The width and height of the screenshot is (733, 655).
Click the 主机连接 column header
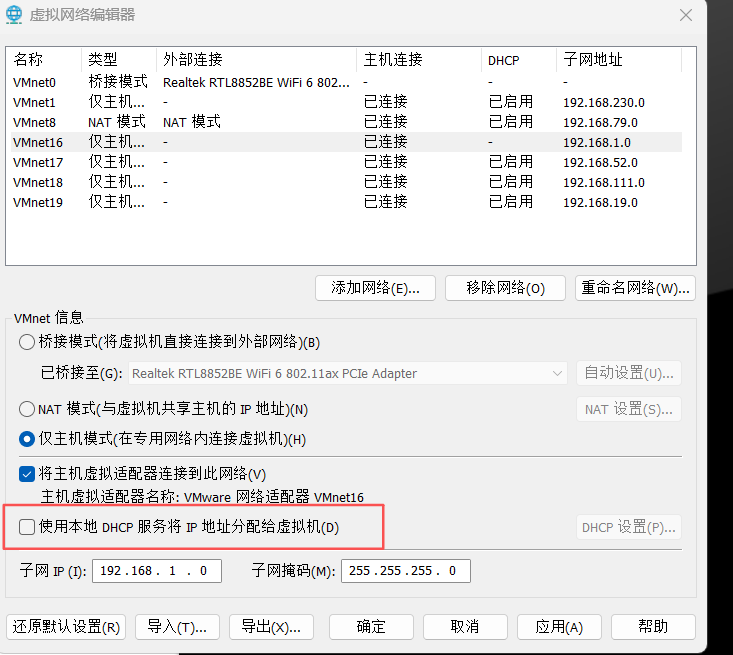click(419, 60)
